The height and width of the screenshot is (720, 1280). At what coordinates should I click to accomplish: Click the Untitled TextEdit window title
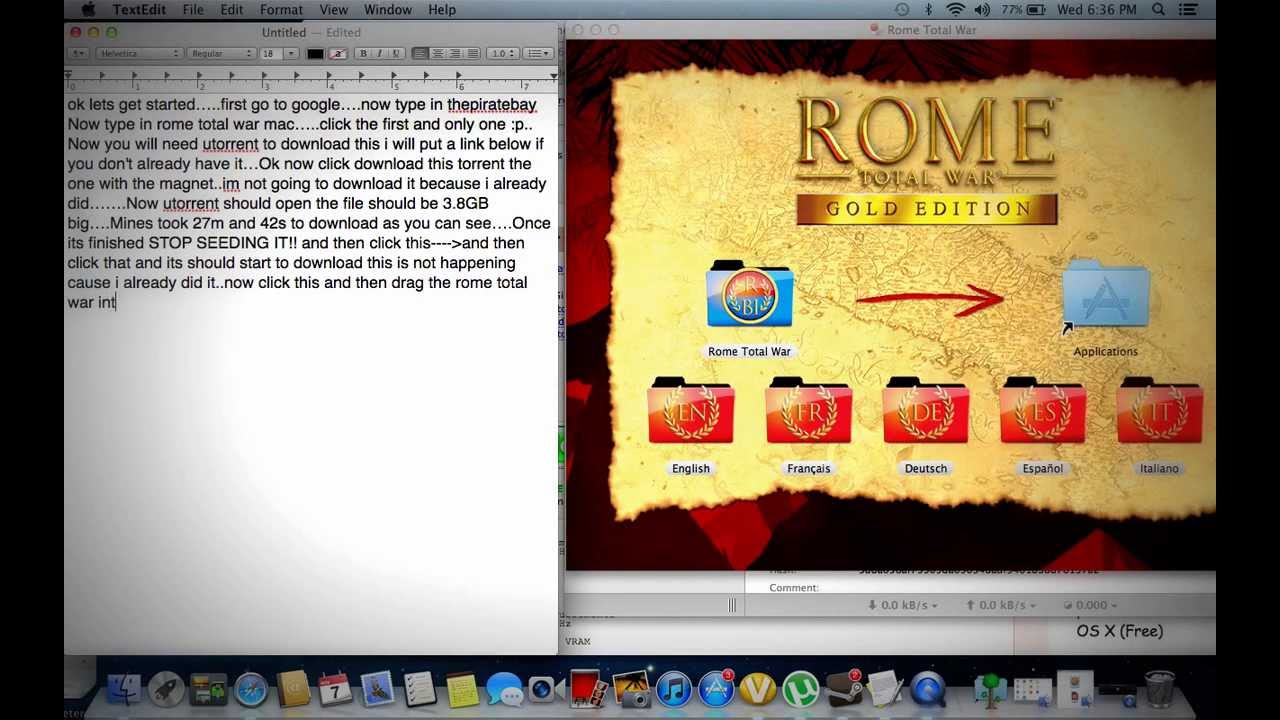tap(284, 32)
